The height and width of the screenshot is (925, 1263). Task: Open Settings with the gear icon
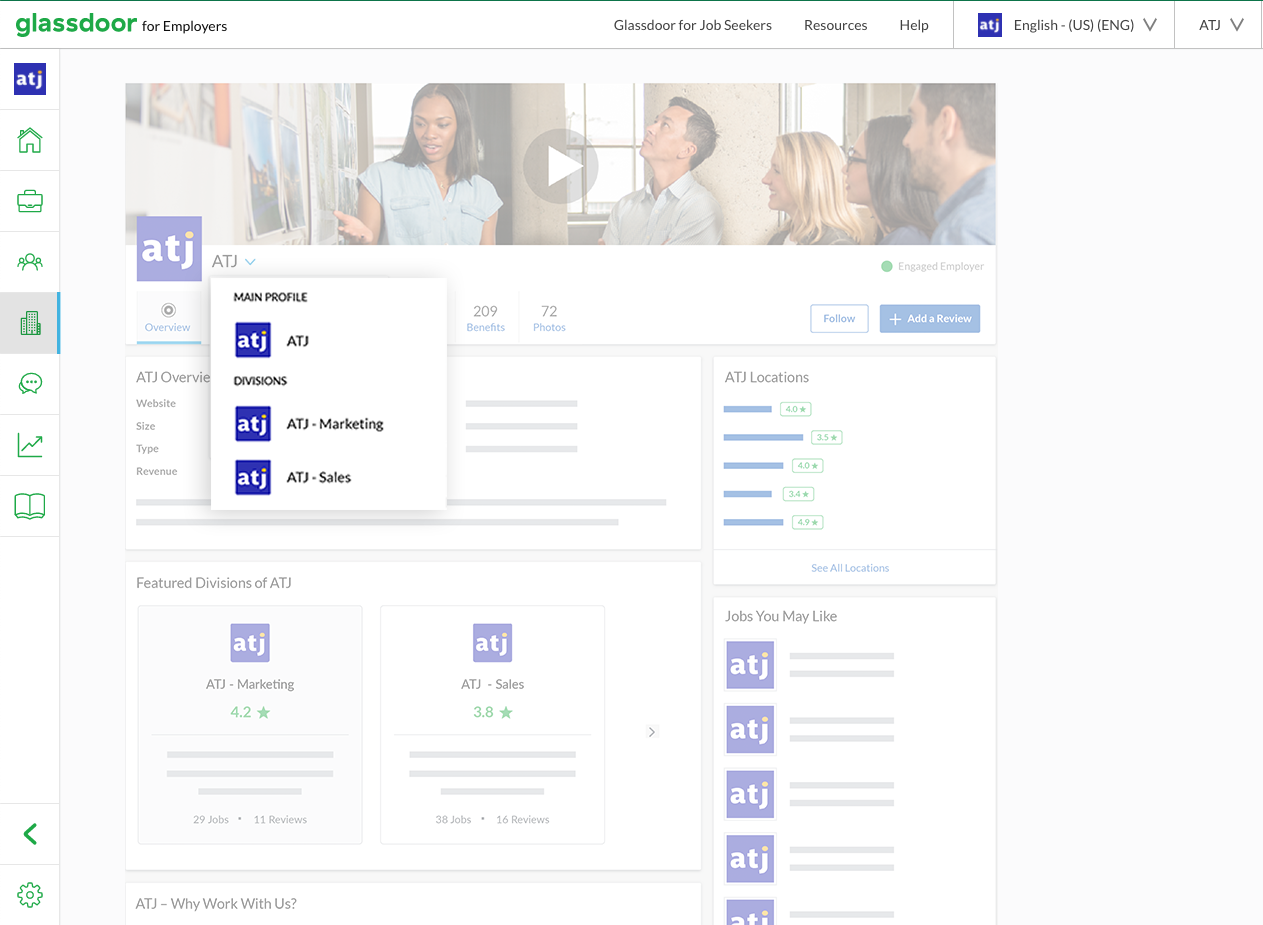[30, 895]
